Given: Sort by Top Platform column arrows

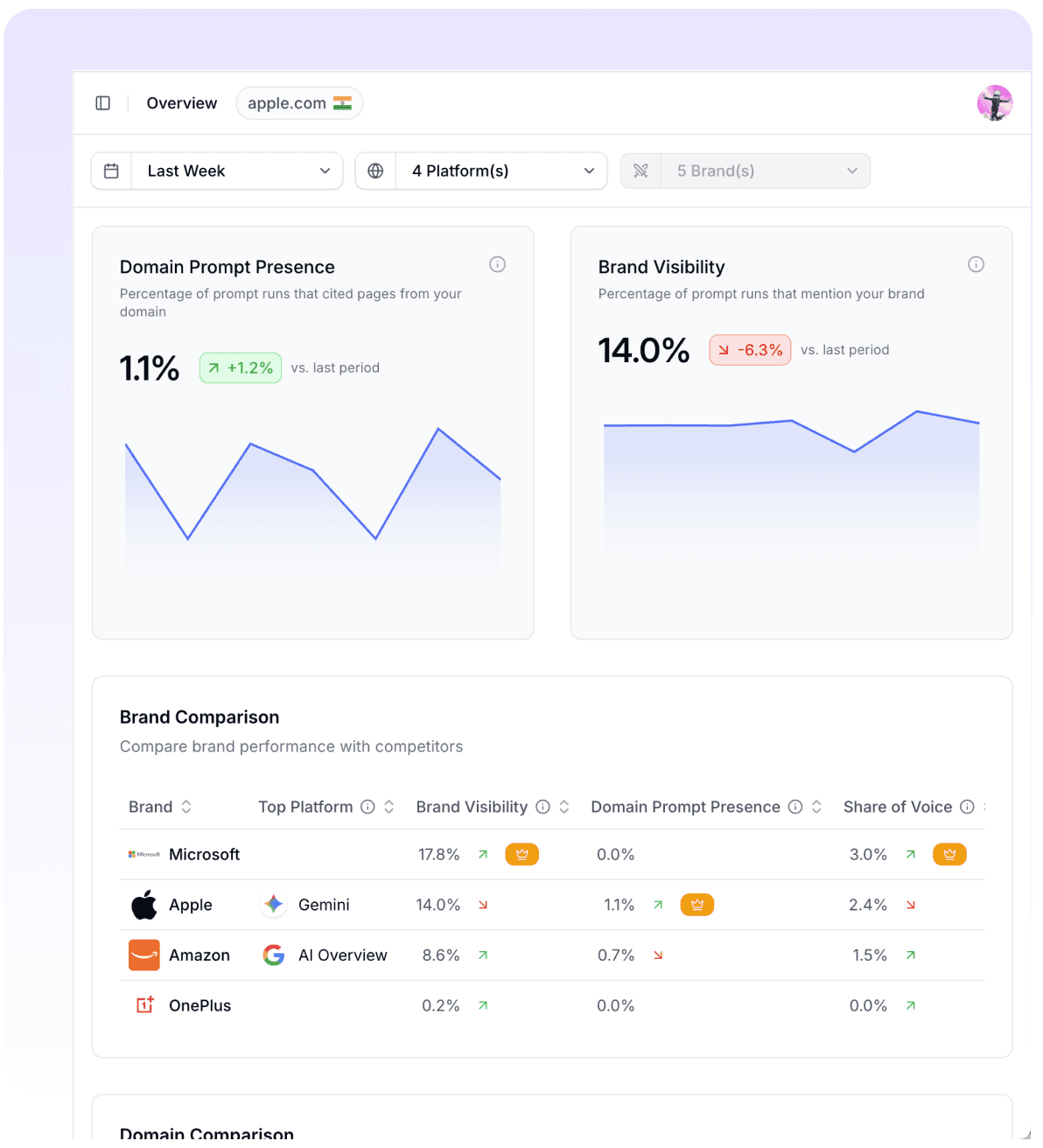Looking at the screenshot, I should pos(388,807).
